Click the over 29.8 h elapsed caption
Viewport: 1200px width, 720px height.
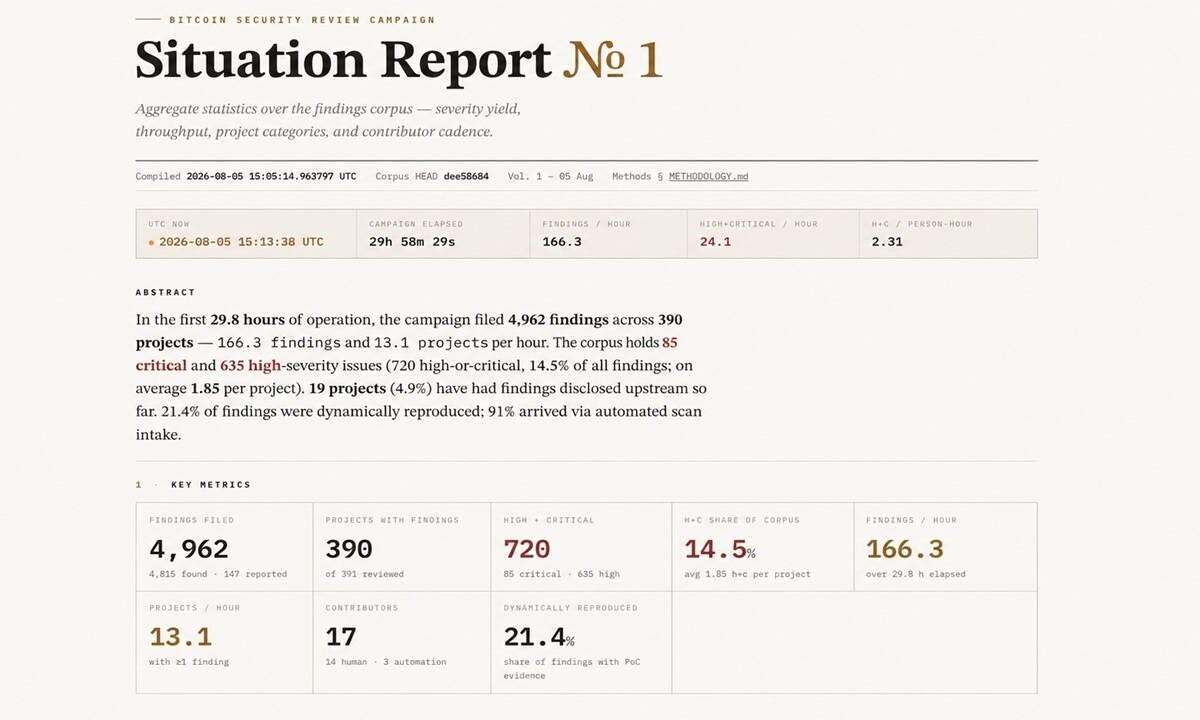(916, 574)
